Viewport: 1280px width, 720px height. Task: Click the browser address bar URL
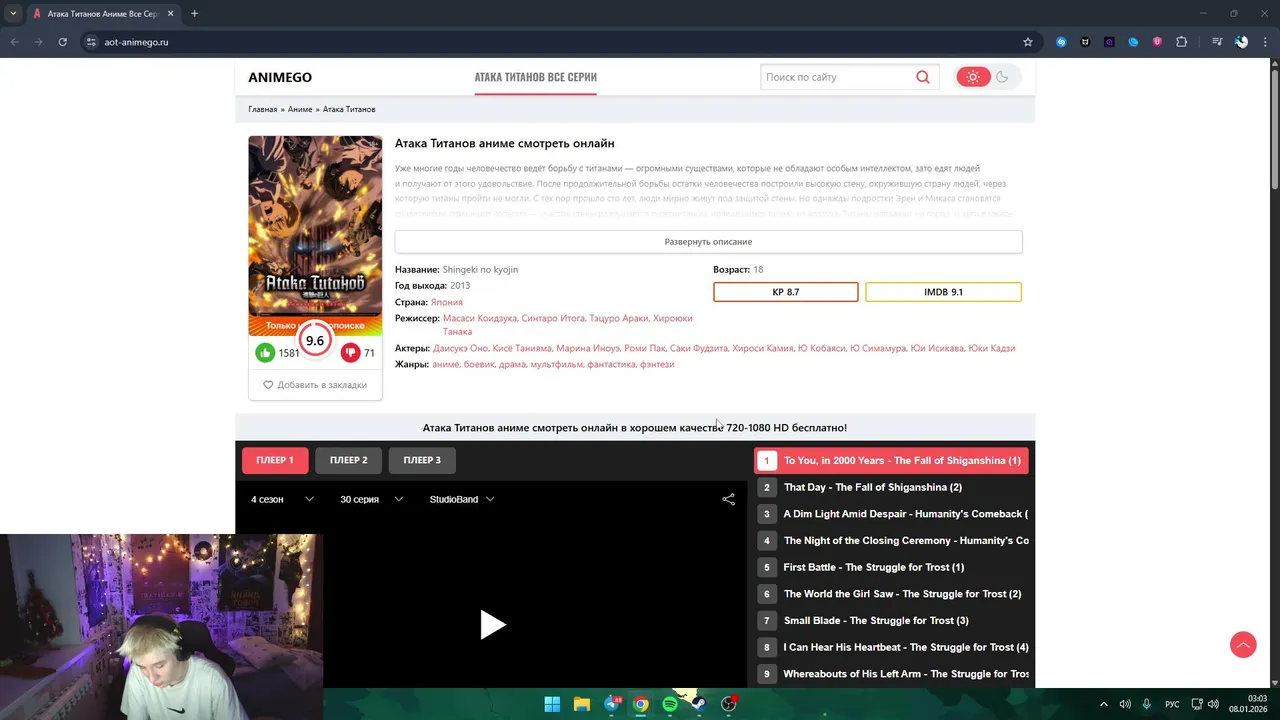(136, 42)
